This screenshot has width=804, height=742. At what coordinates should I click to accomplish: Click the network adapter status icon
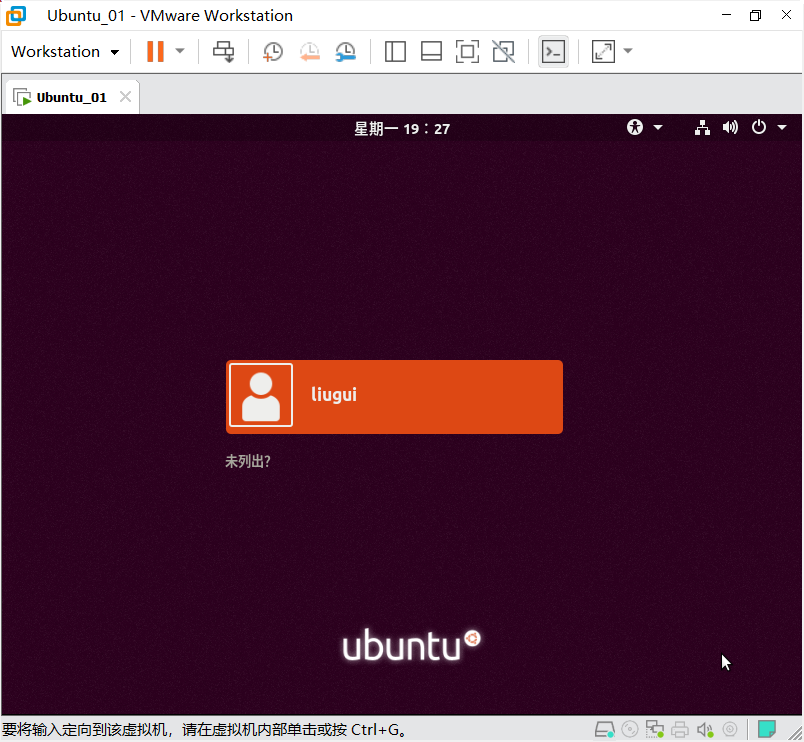point(655,729)
